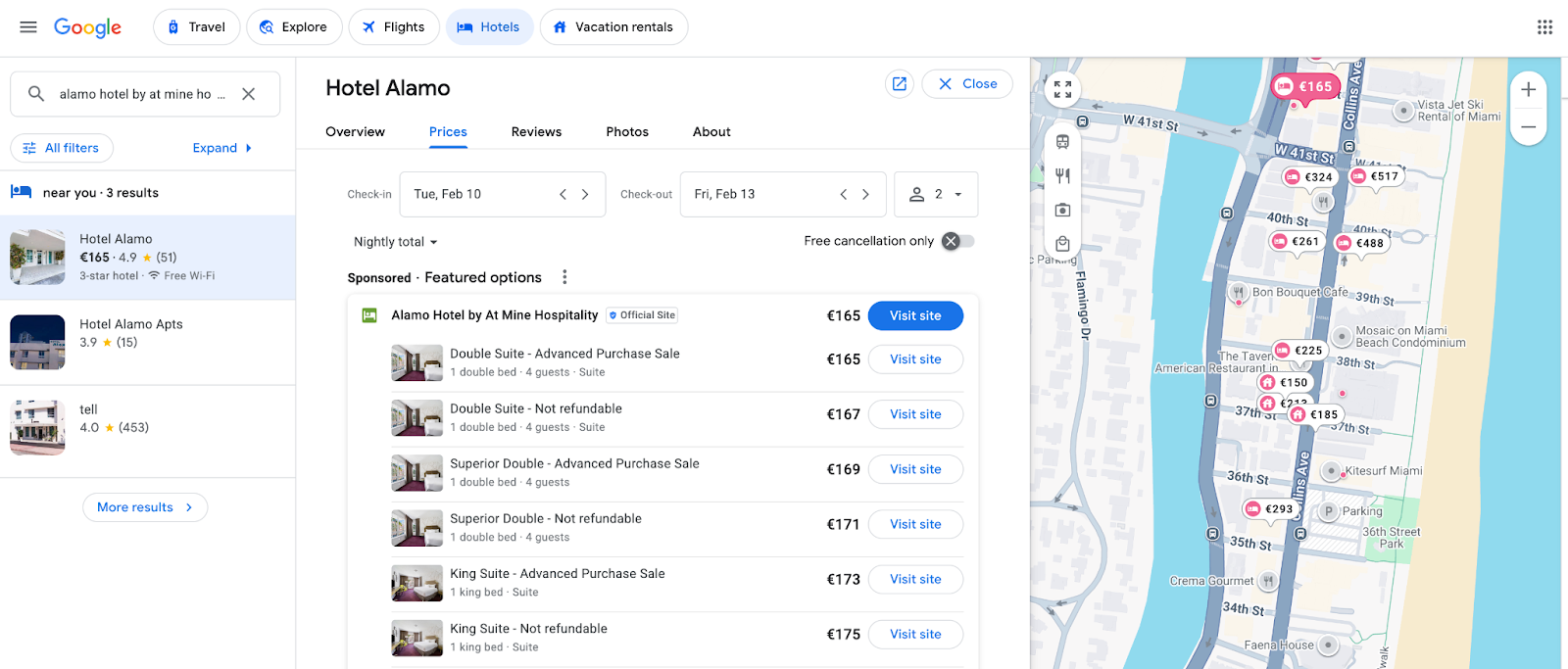Switch to the Photos tab
The width and height of the screenshot is (1568, 669).
tap(627, 132)
